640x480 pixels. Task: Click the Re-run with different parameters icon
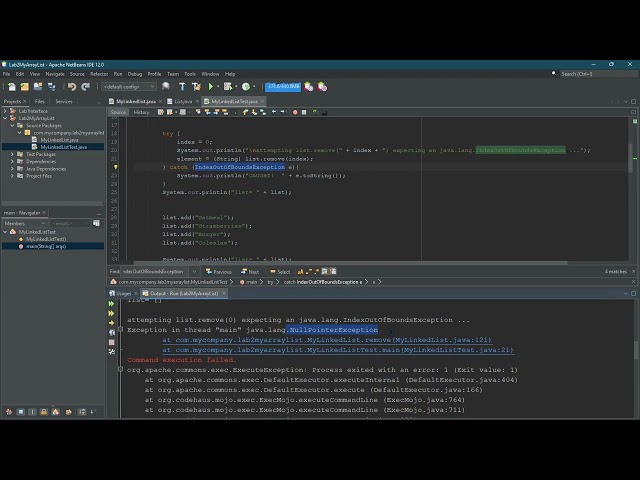111,313
